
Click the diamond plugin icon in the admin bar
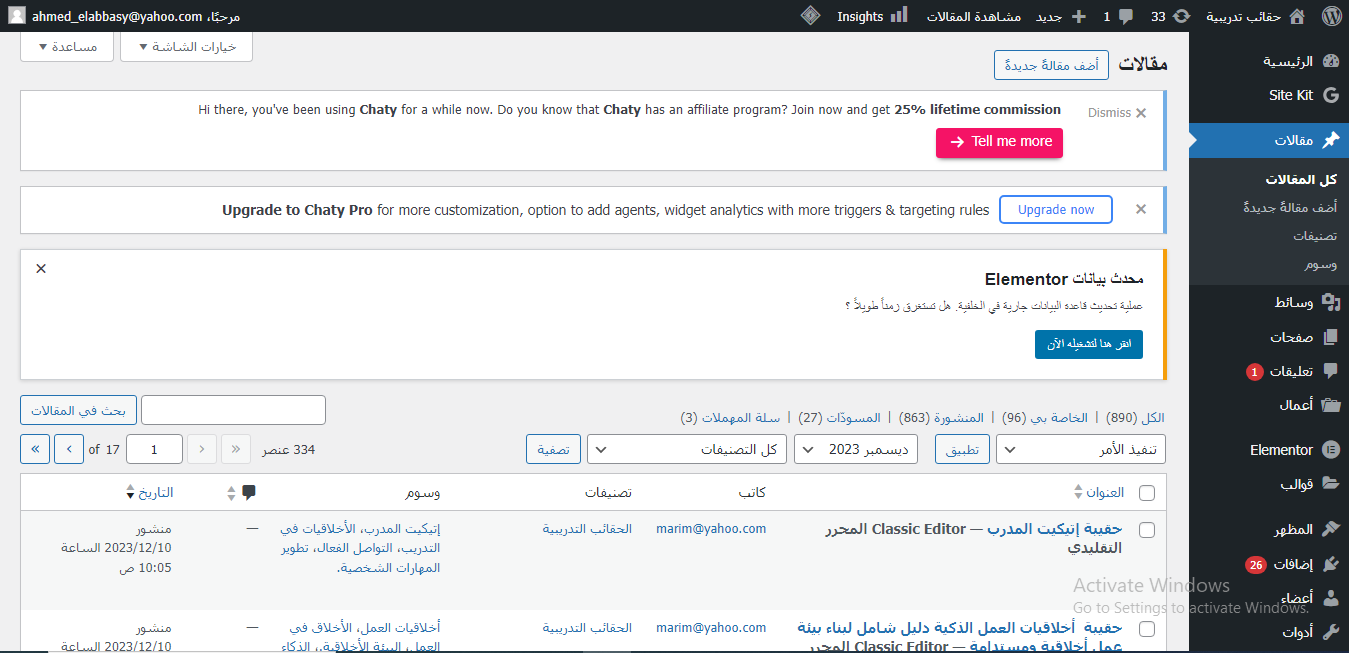(x=811, y=16)
